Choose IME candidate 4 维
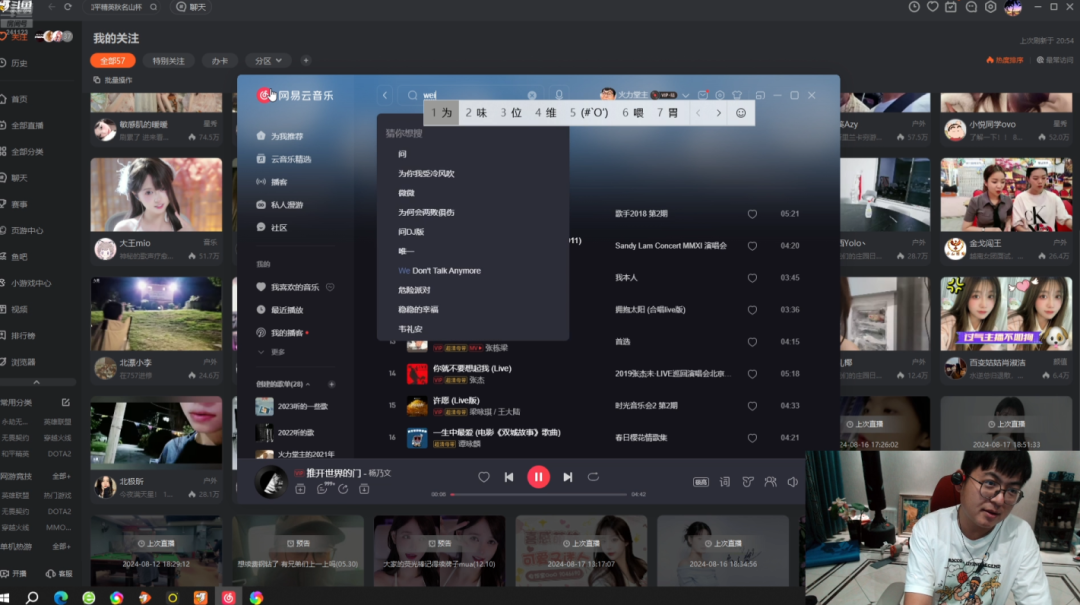The width and height of the screenshot is (1080, 605). point(546,113)
